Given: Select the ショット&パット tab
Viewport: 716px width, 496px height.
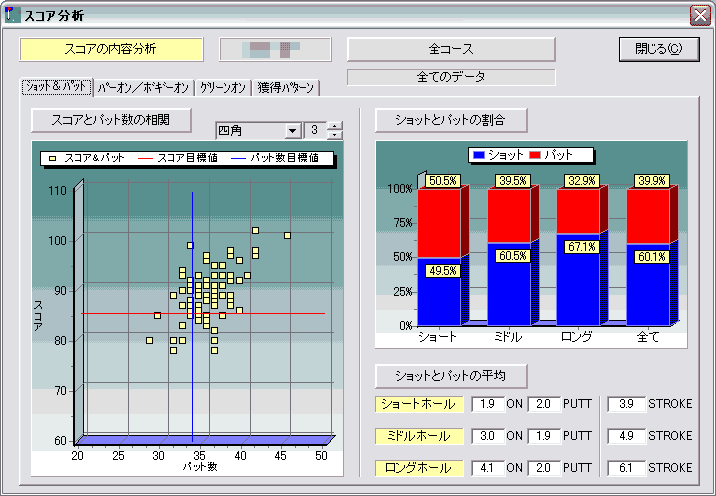Looking at the screenshot, I should 56,87.
